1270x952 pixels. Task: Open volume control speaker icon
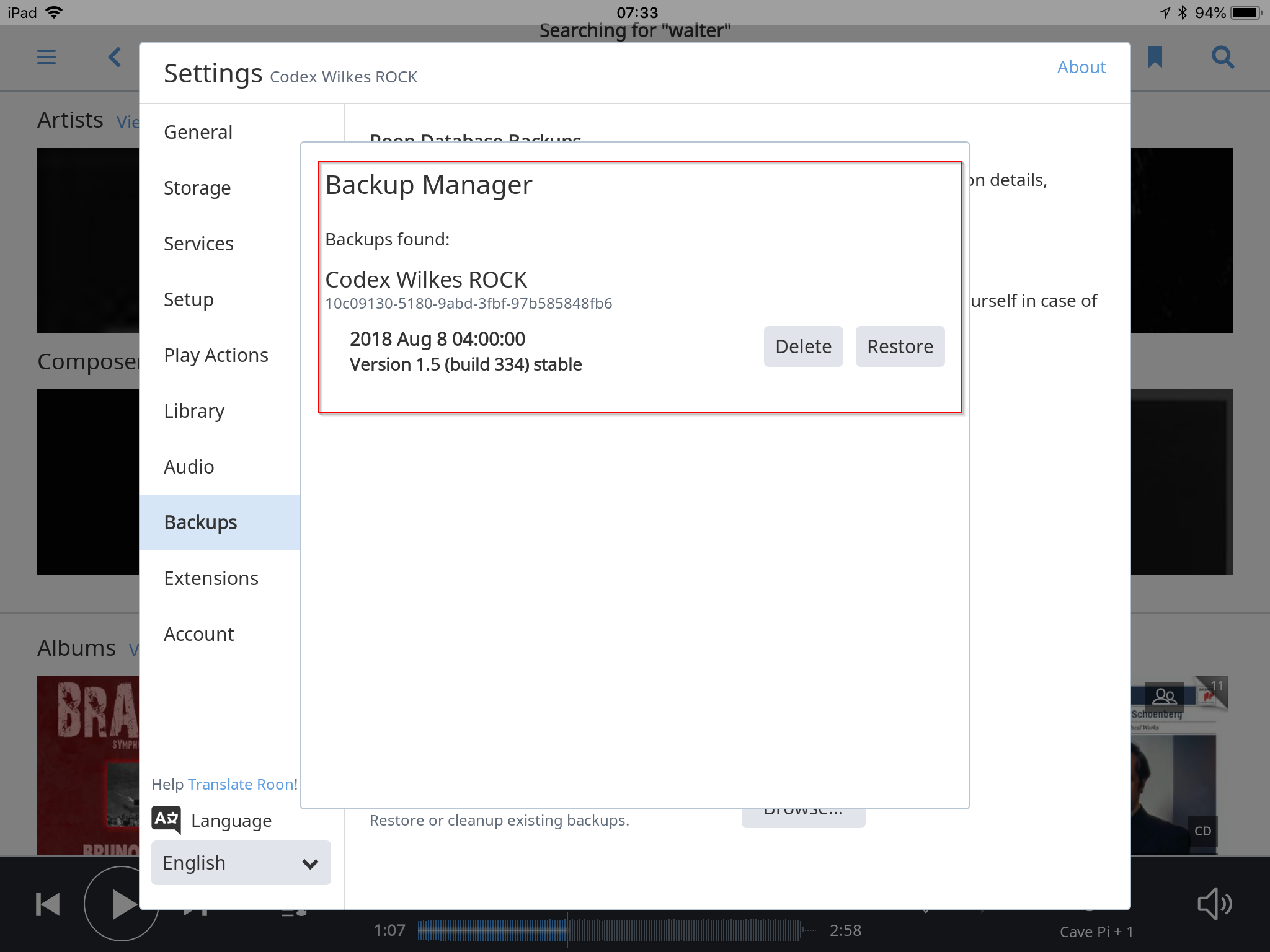tap(1214, 904)
